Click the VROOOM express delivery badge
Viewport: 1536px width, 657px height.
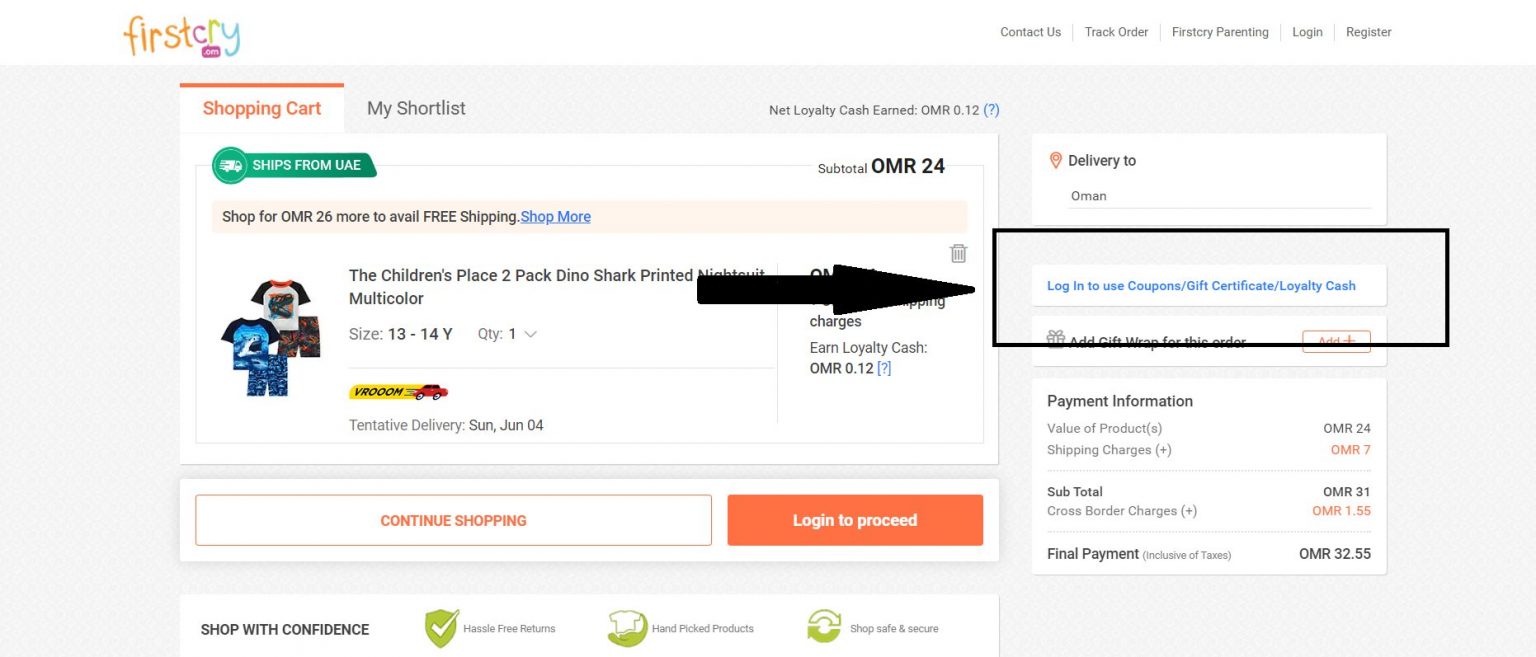coord(398,391)
